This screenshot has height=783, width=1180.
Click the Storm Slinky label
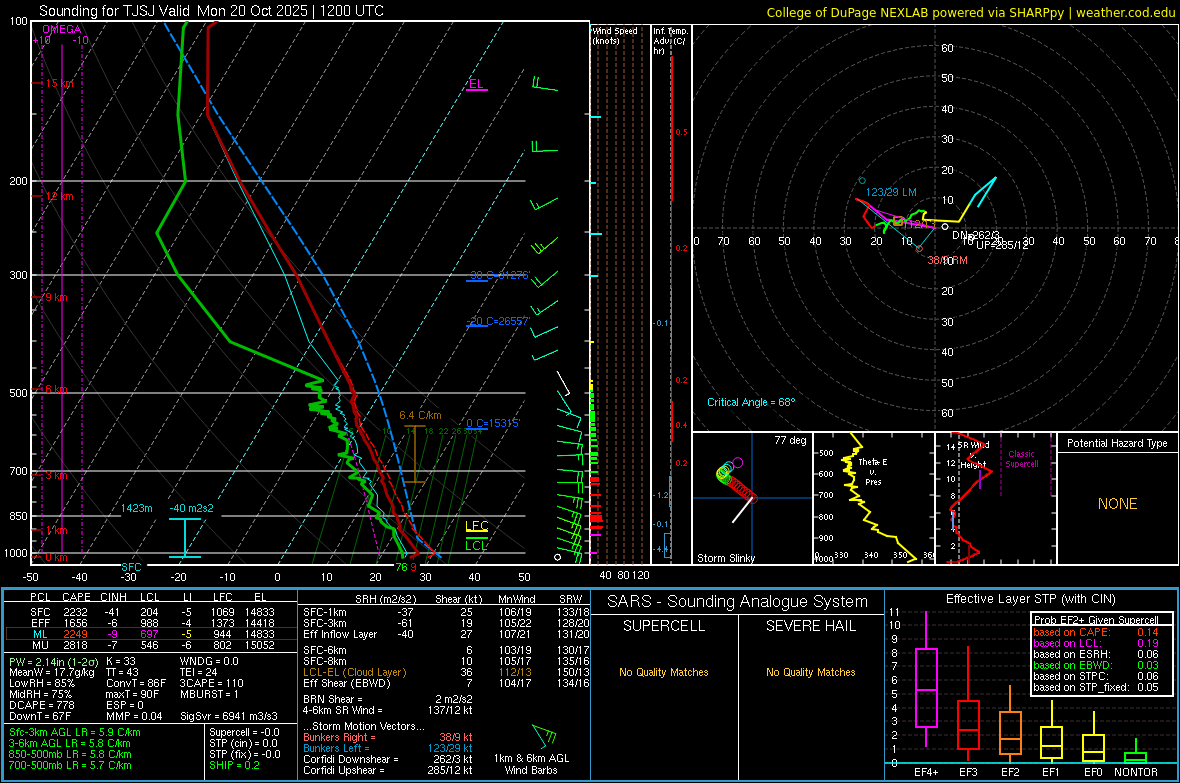pos(726,558)
